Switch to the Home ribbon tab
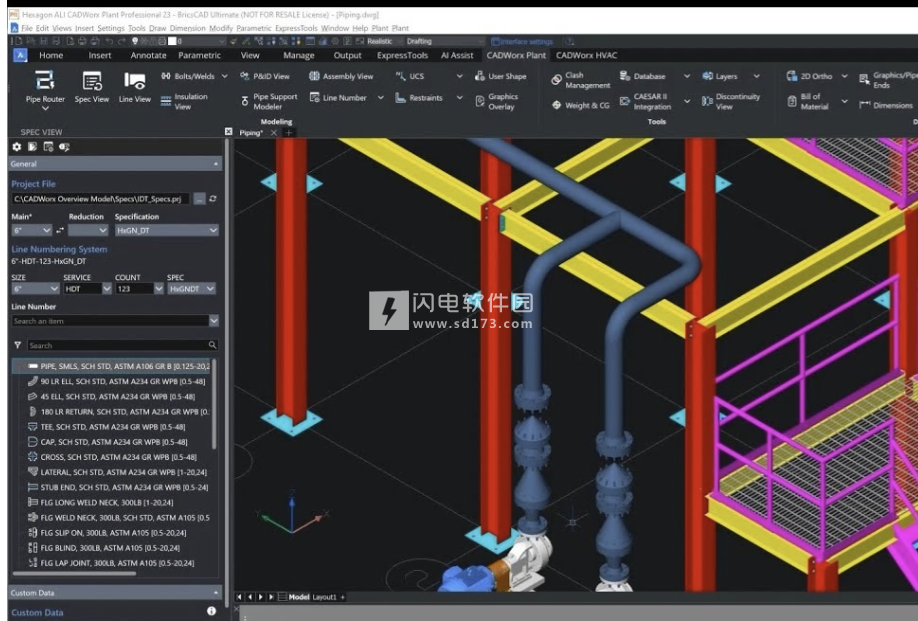 pyautogui.click(x=51, y=55)
